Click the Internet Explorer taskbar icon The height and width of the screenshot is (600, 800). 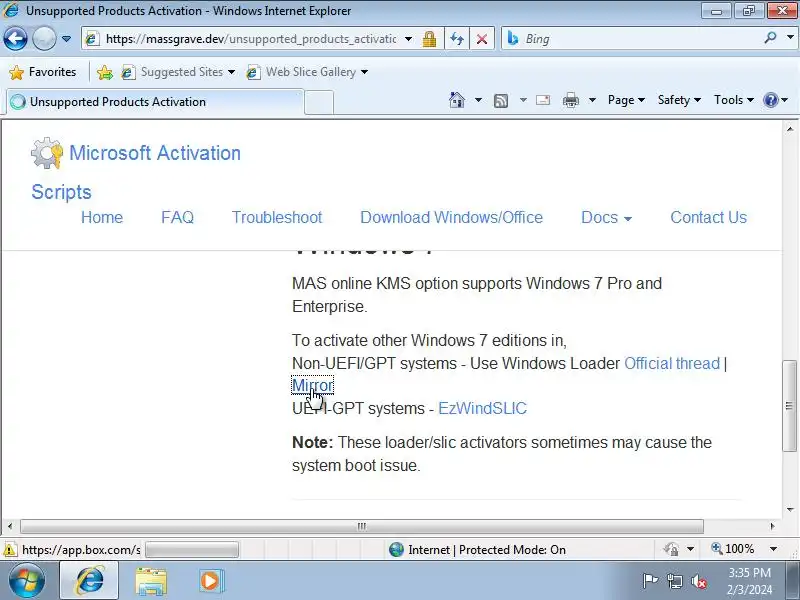tap(89, 581)
